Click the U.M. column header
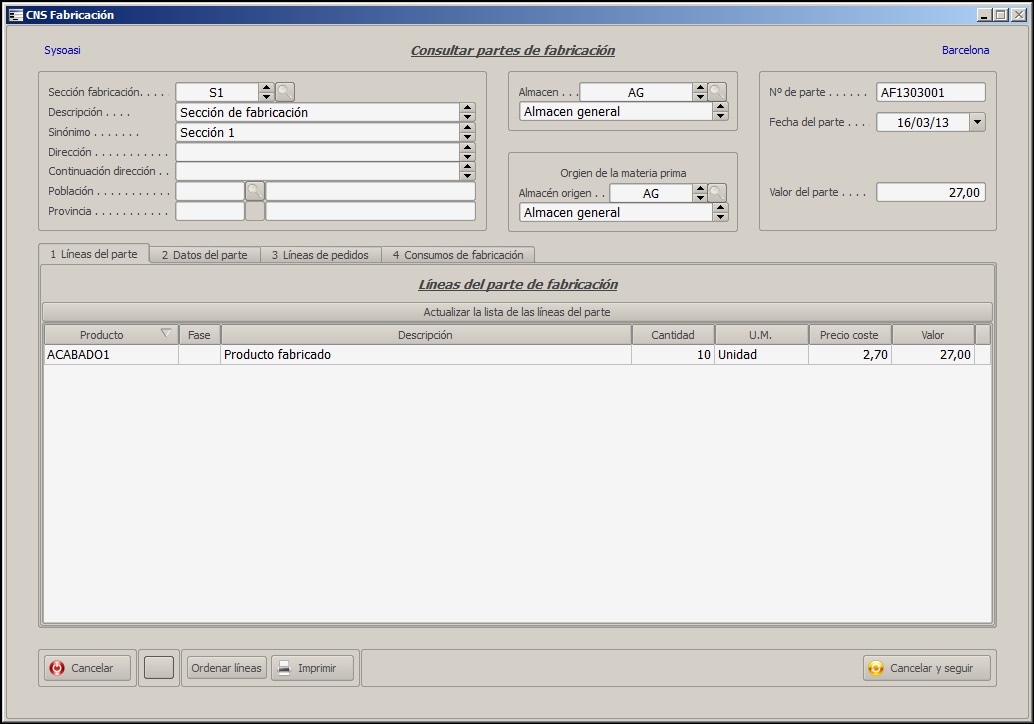 pyautogui.click(x=761, y=335)
